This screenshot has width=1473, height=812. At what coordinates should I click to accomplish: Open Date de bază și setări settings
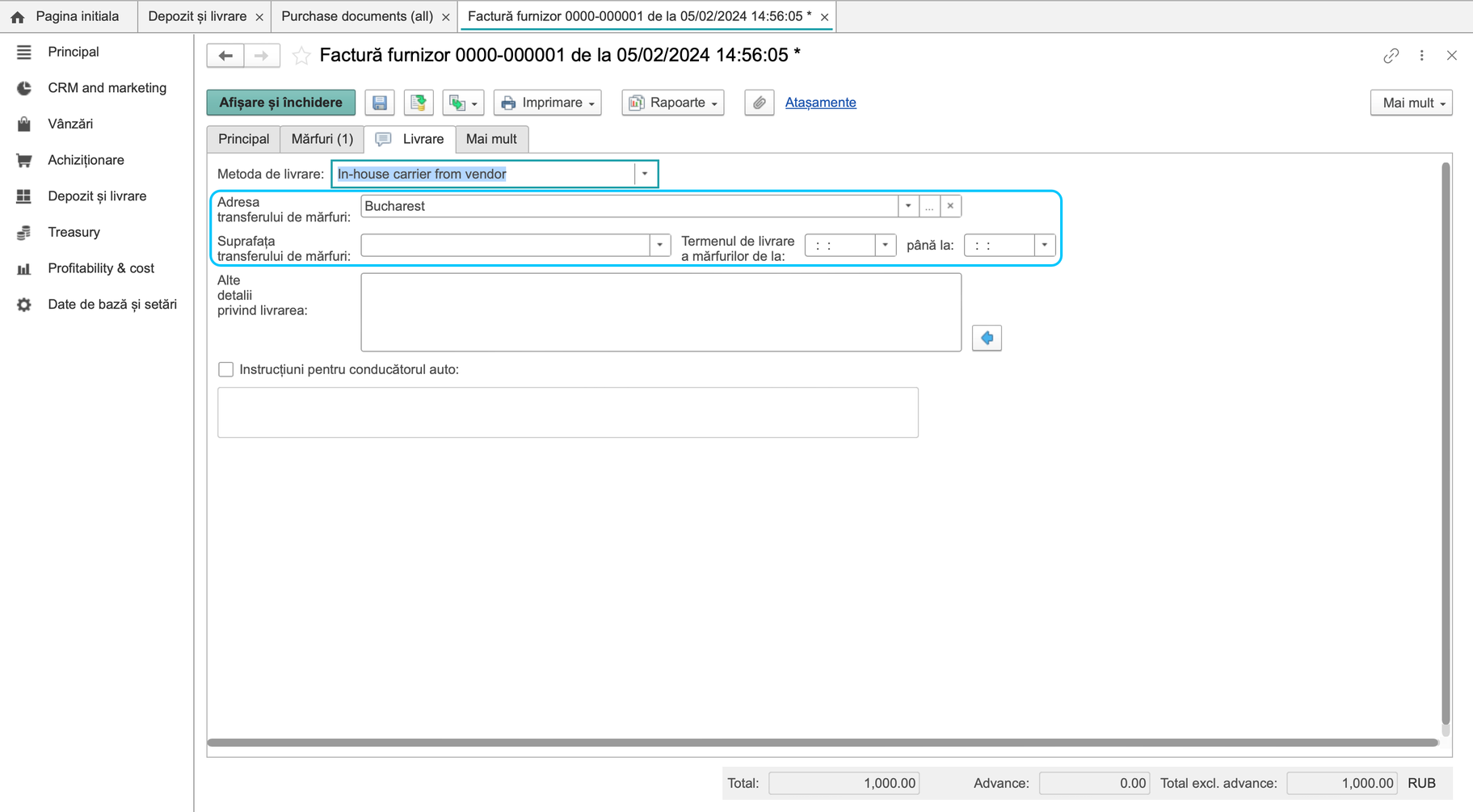112,305
